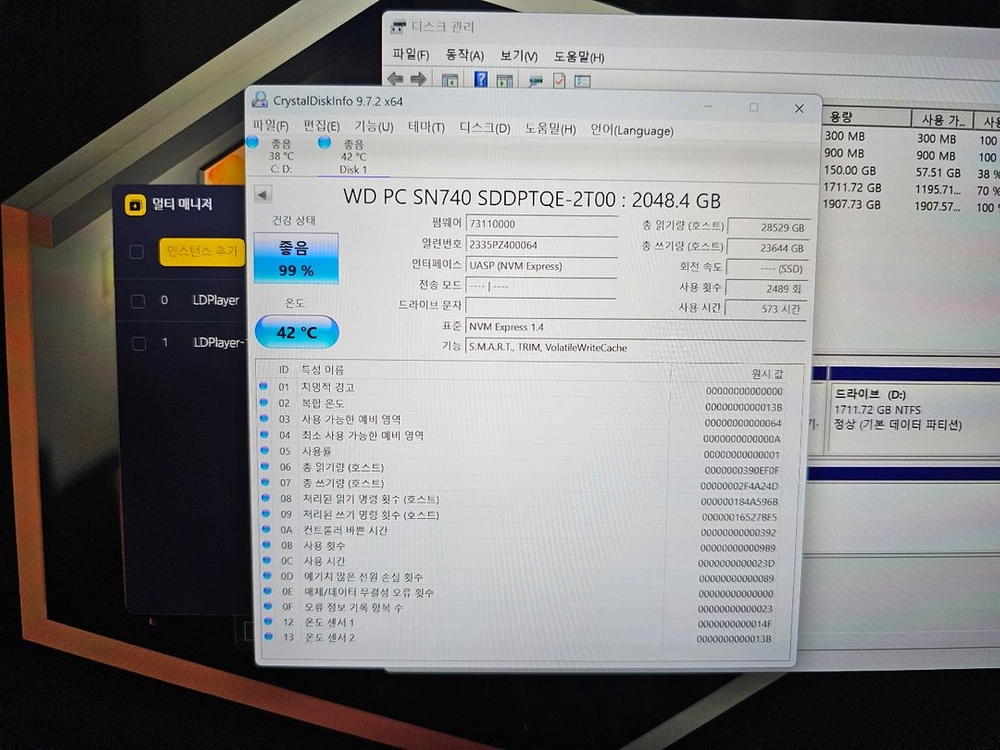The image size is (1000, 750).
Task: Open blue Help question-mark icon in Disk Management
Action: (x=481, y=80)
